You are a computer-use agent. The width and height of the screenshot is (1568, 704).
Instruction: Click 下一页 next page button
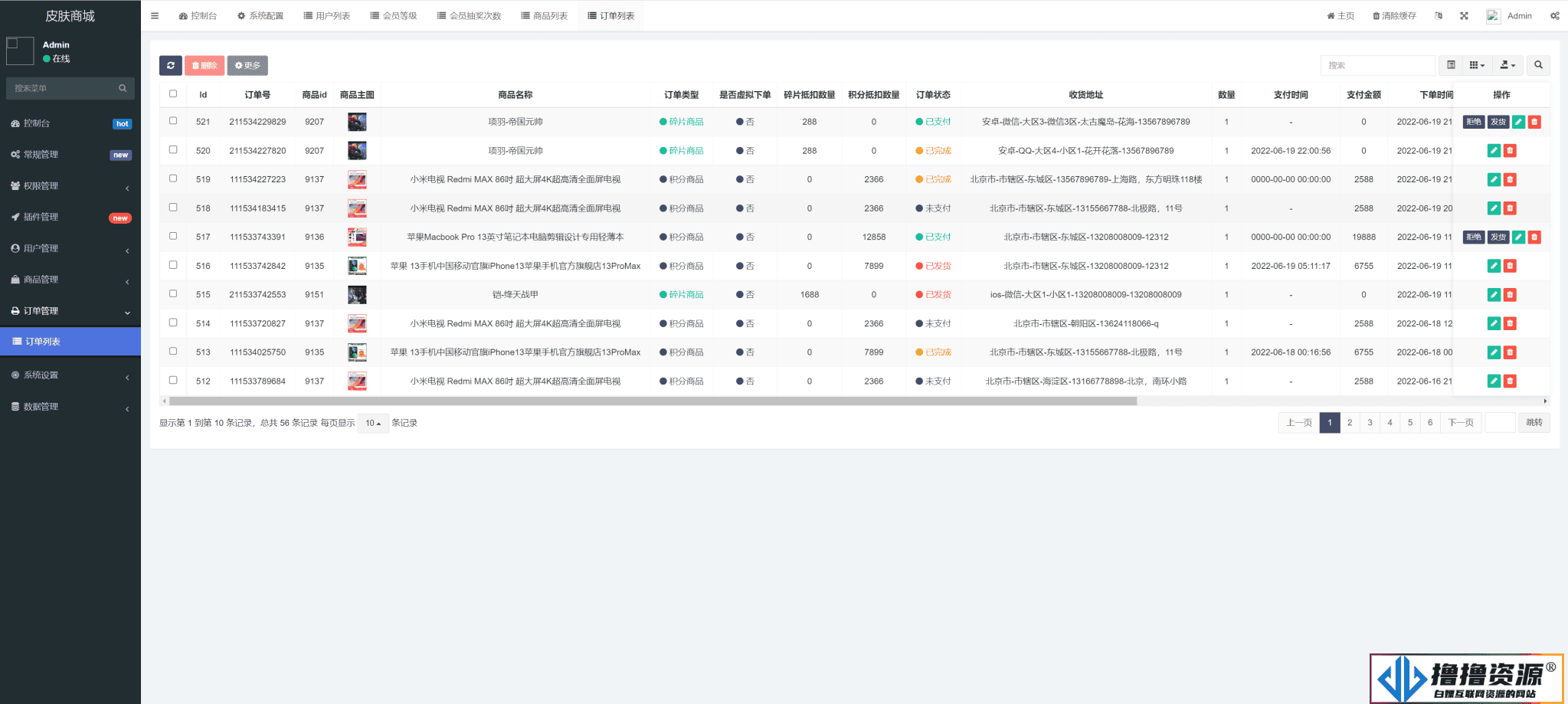[x=1461, y=423]
